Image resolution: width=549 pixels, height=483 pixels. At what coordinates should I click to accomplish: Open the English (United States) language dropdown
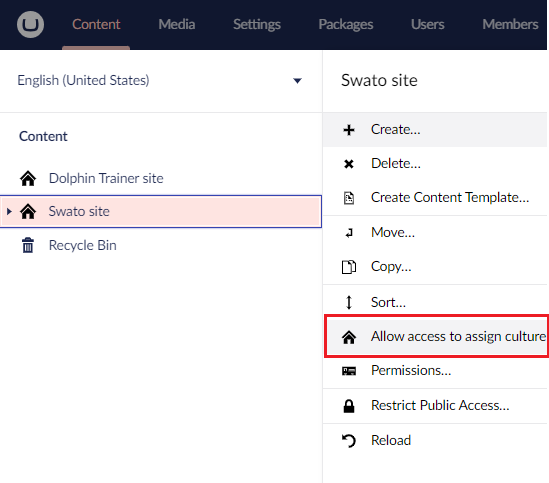click(160, 81)
